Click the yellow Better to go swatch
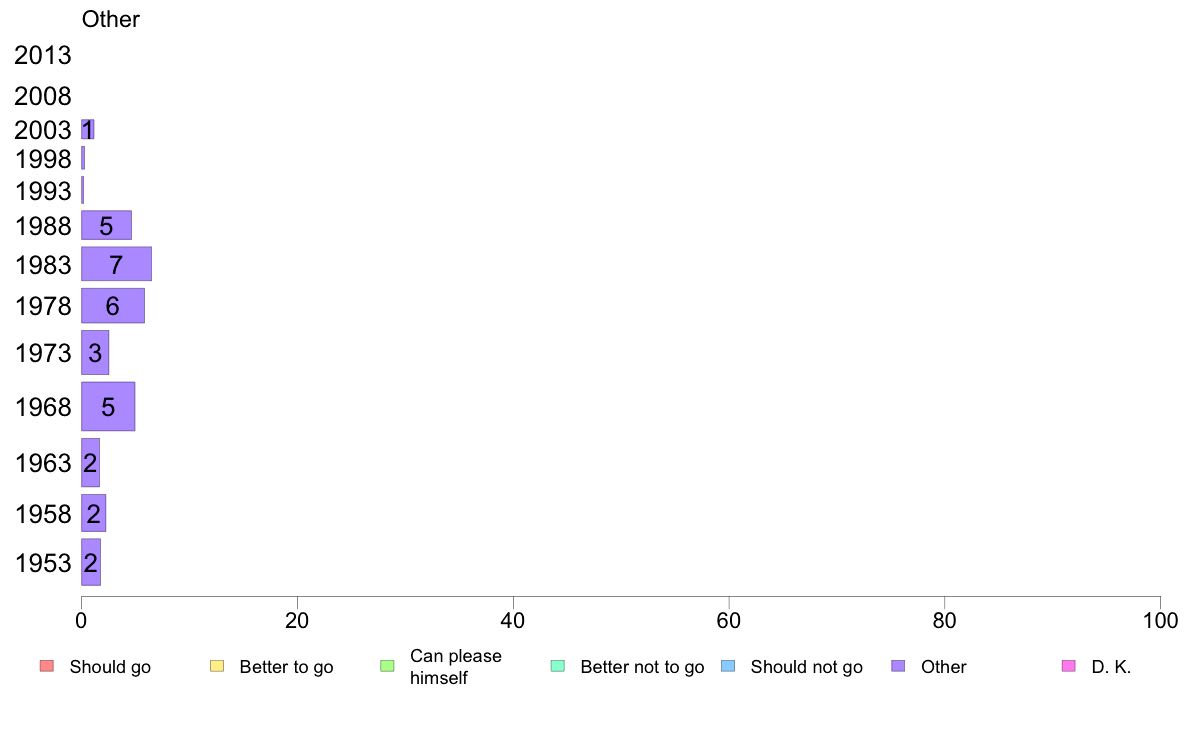The width and height of the screenshot is (1188, 736). click(217, 666)
